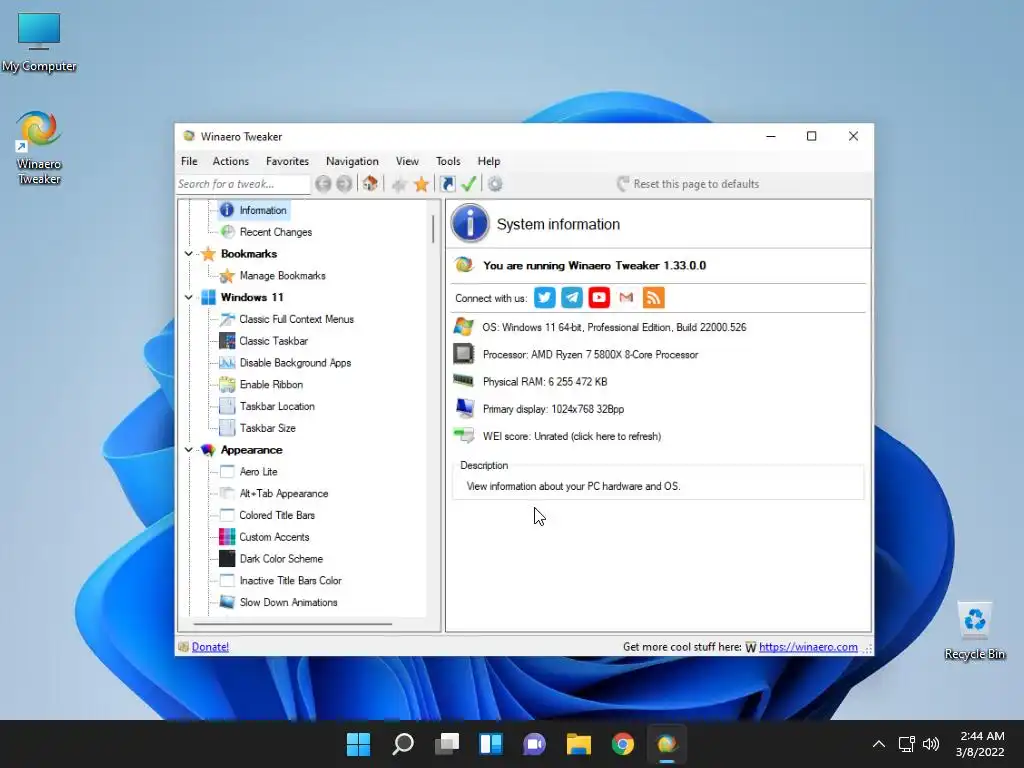
Task: Click the forward navigation arrow in toolbar
Action: (x=344, y=184)
